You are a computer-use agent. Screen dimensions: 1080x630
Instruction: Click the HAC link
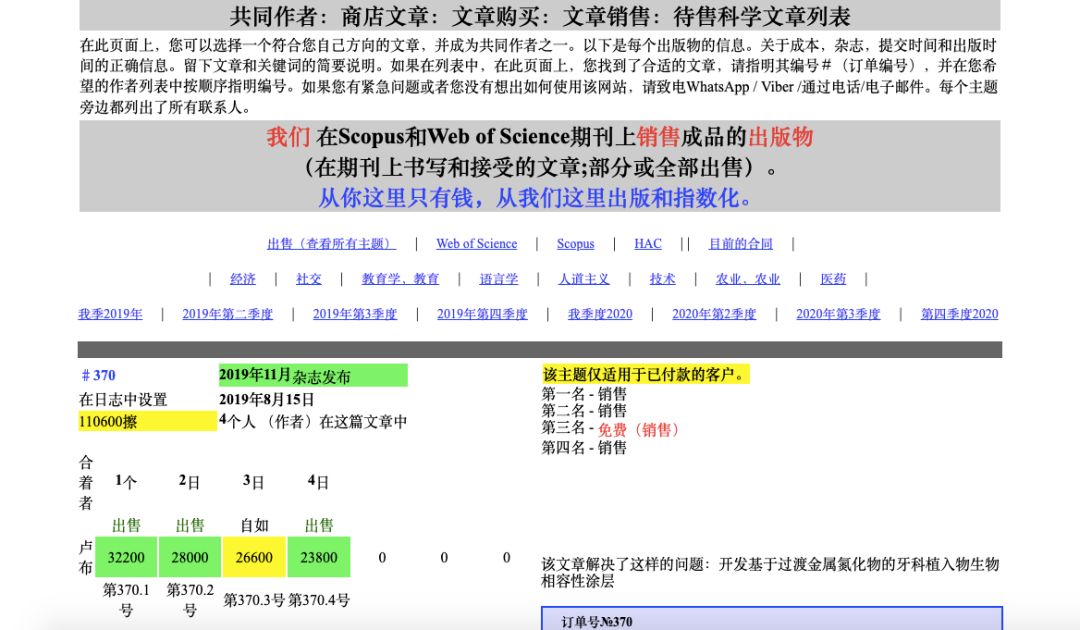click(648, 243)
